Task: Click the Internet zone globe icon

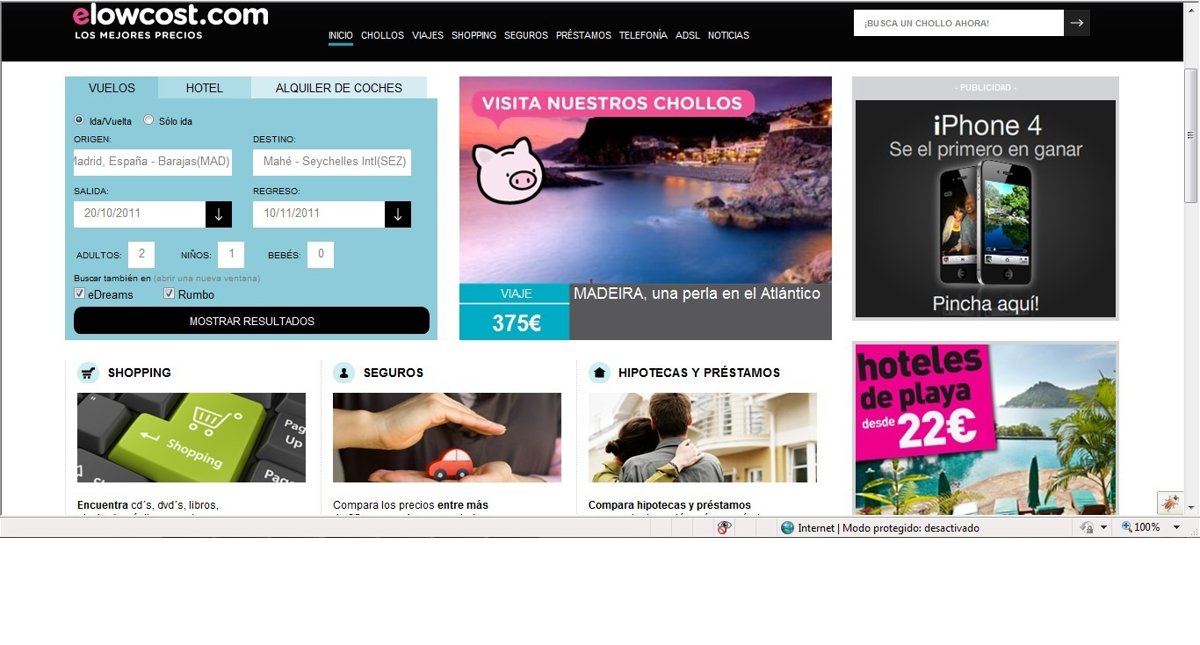Action: [x=787, y=528]
